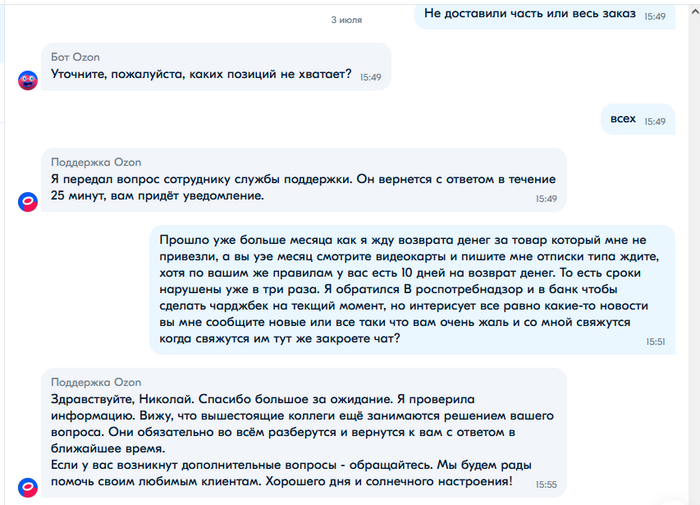Click the first 'Поддержка Ozon' sender name
This screenshot has height=505, width=700.
(x=96, y=162)
